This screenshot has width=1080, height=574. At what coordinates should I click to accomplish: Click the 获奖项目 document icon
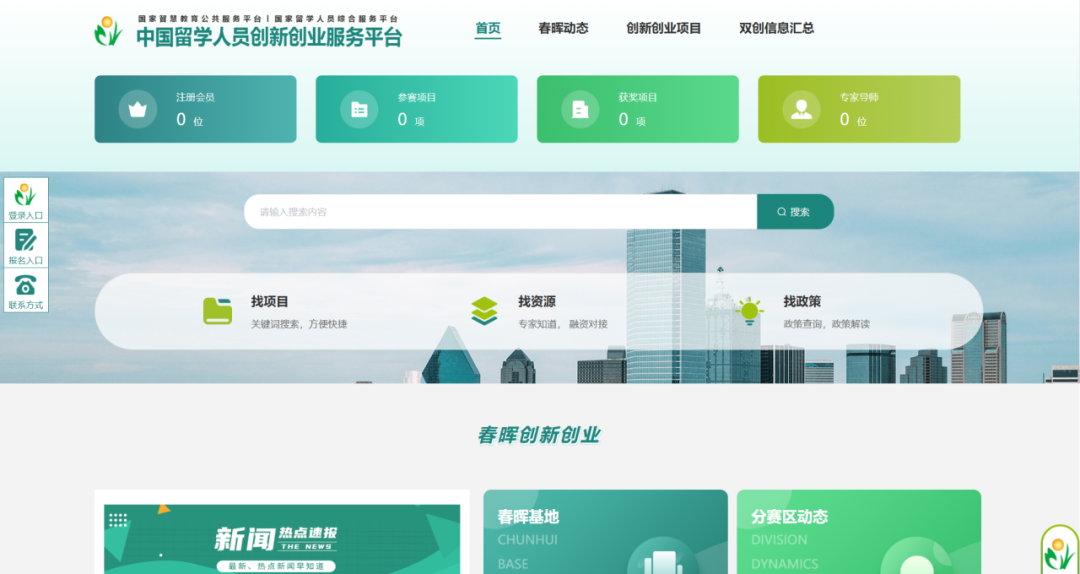click(x=580, y=109)
